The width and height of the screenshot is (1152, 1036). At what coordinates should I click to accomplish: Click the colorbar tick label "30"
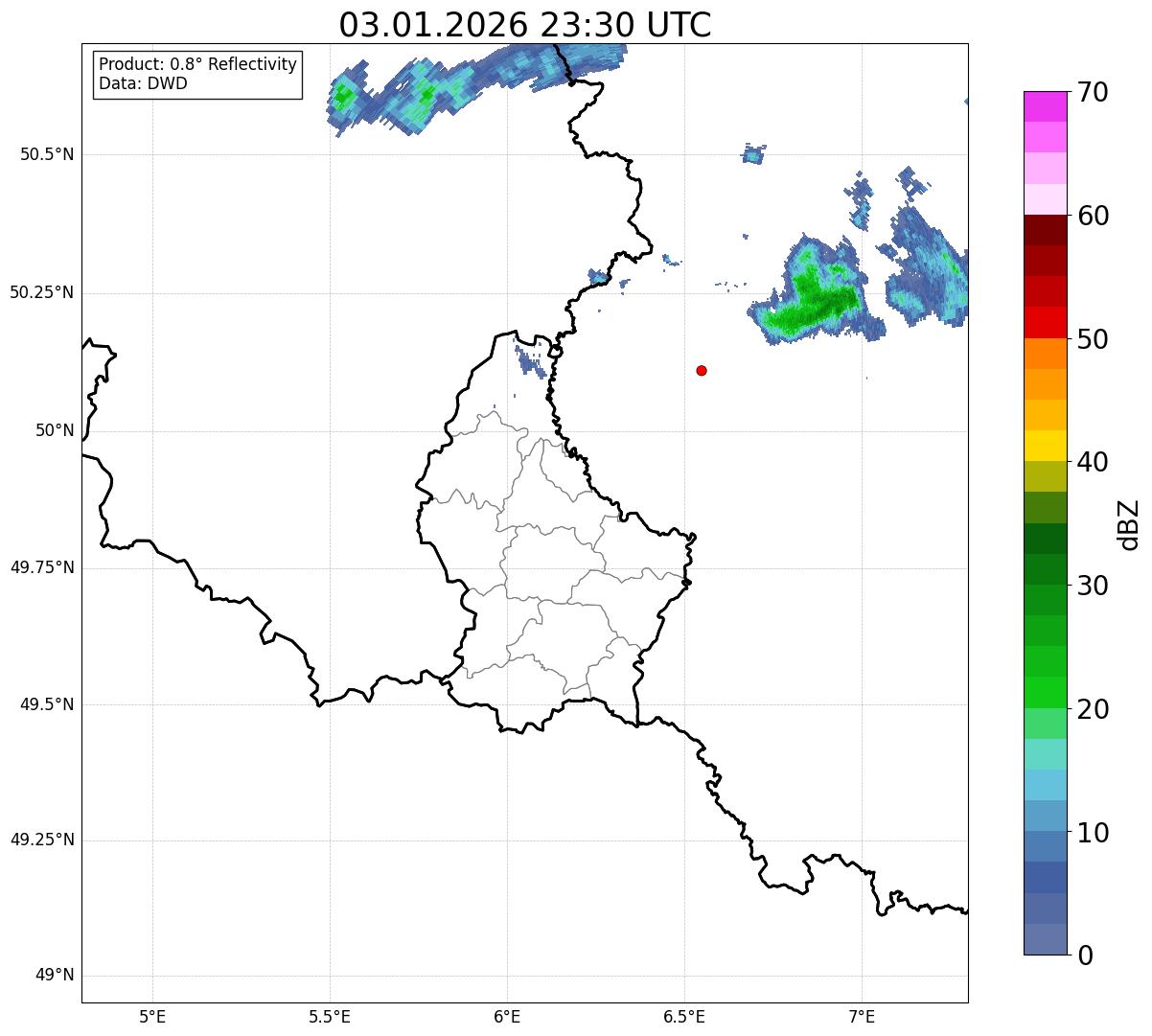tap(1093, 586)
